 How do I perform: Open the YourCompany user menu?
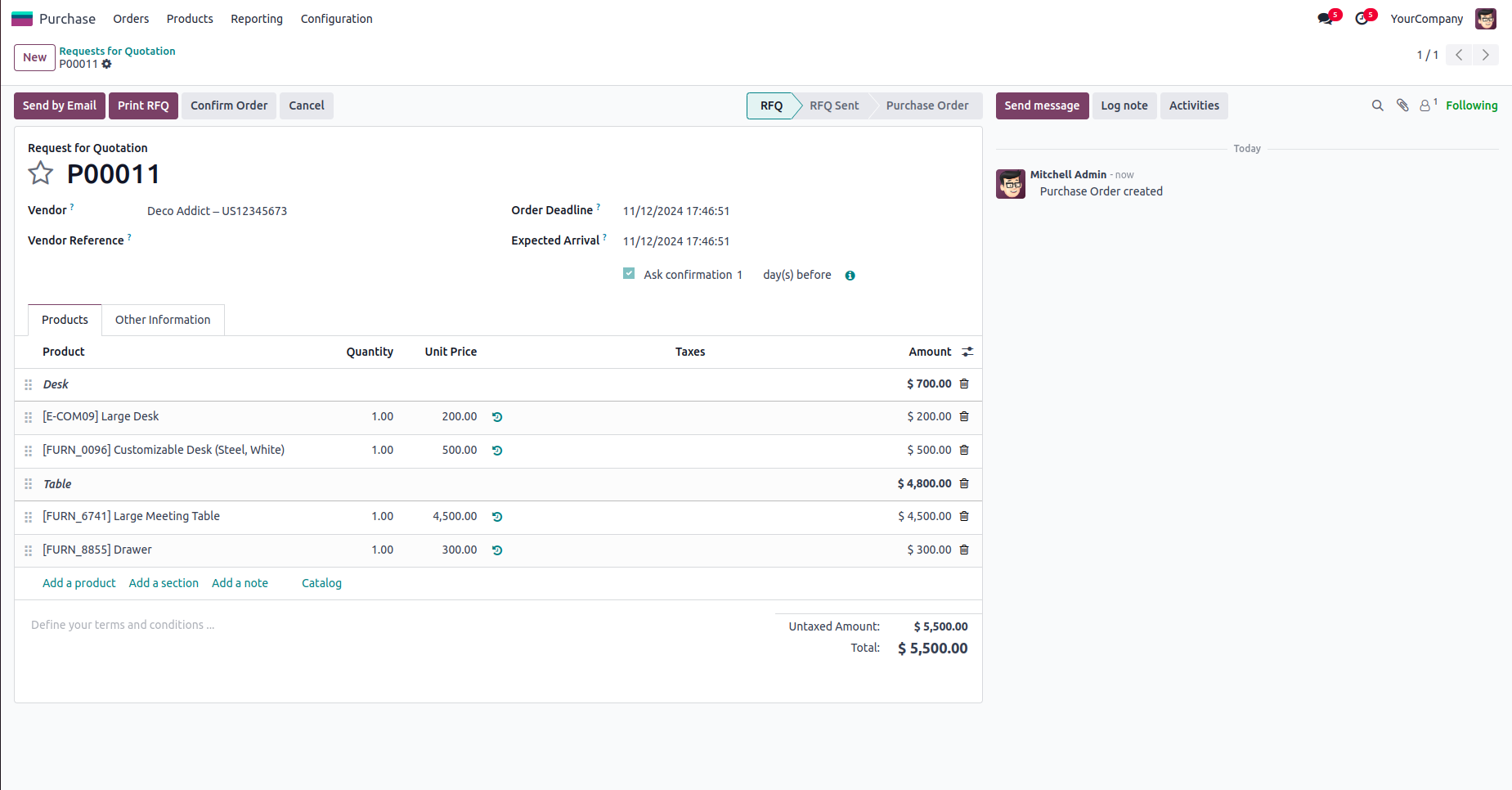1426,19
